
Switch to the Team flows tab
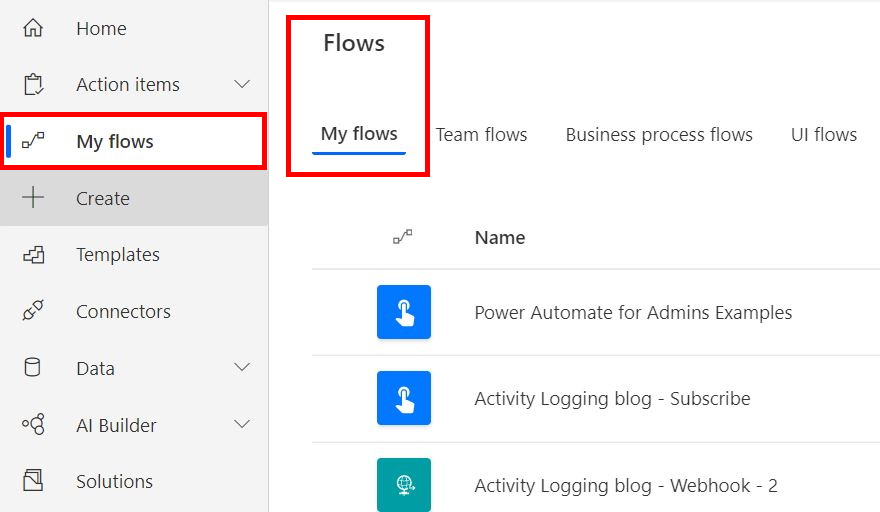[x=482, y=135]
